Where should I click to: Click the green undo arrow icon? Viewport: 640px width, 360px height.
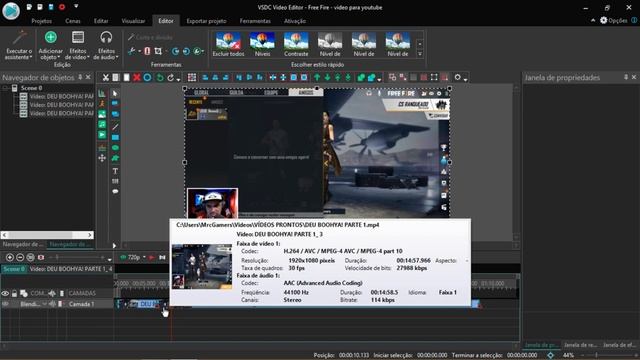click(x=160, y=78)
